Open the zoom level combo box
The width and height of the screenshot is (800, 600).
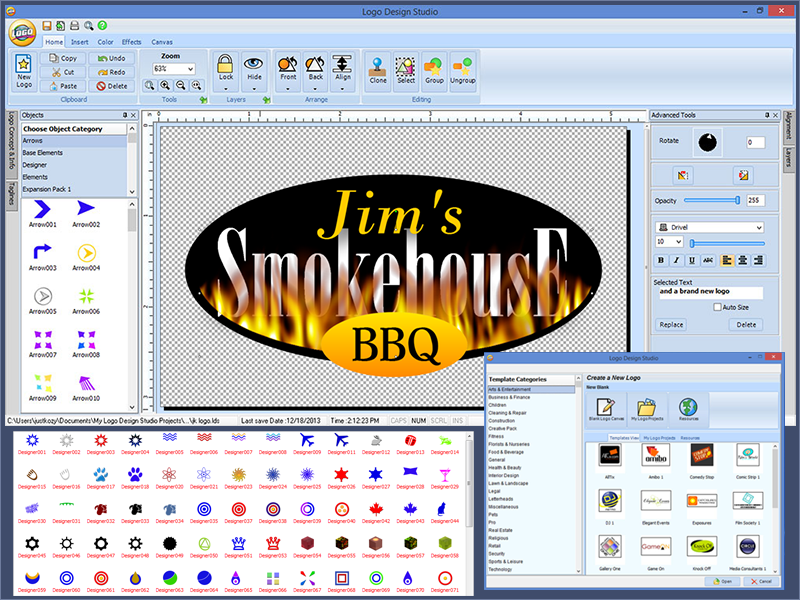coord(176,69)
